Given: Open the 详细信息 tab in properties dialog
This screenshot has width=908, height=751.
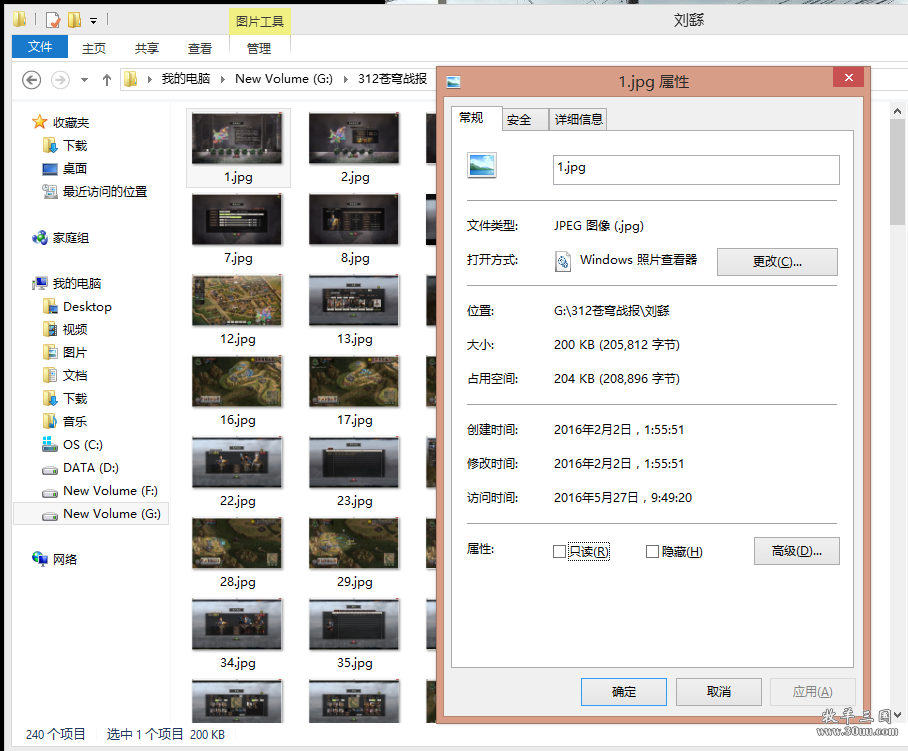Looking at the screenshot, I should coord(579,119).
